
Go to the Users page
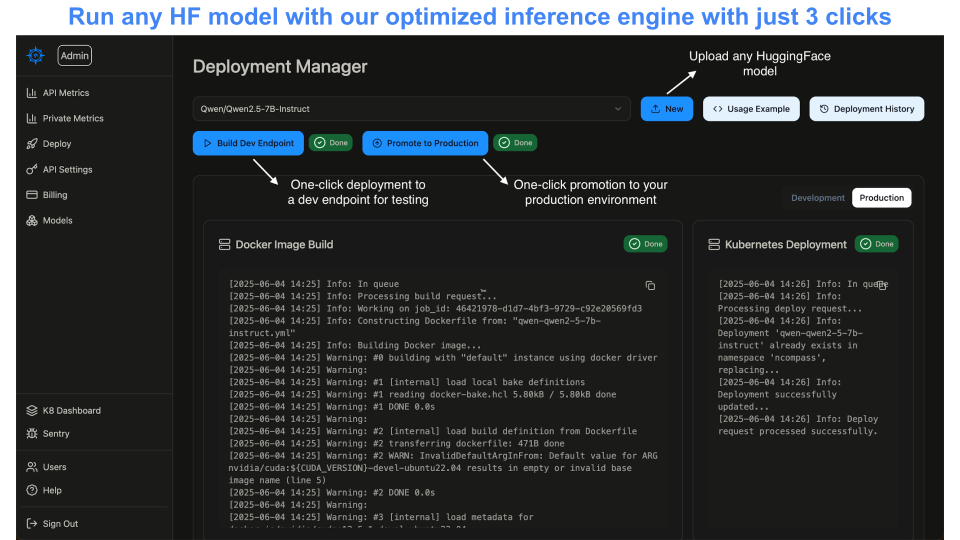click(x=54, y=467)
